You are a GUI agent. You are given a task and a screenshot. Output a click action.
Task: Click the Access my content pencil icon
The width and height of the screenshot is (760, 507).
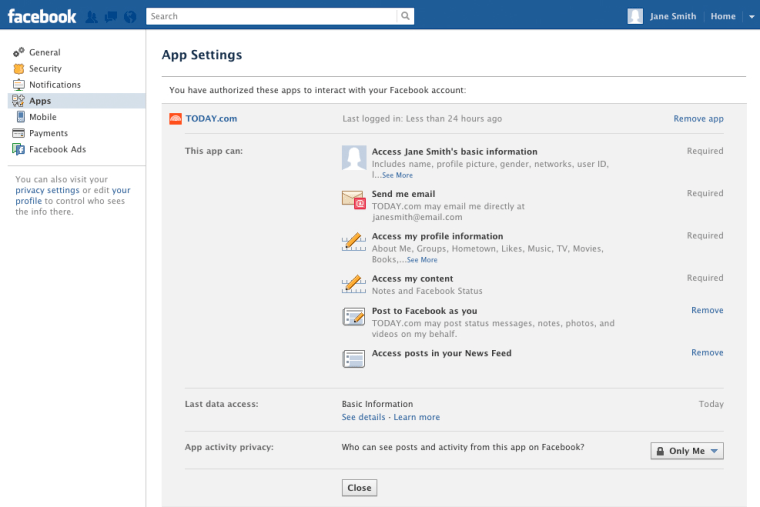354,284
